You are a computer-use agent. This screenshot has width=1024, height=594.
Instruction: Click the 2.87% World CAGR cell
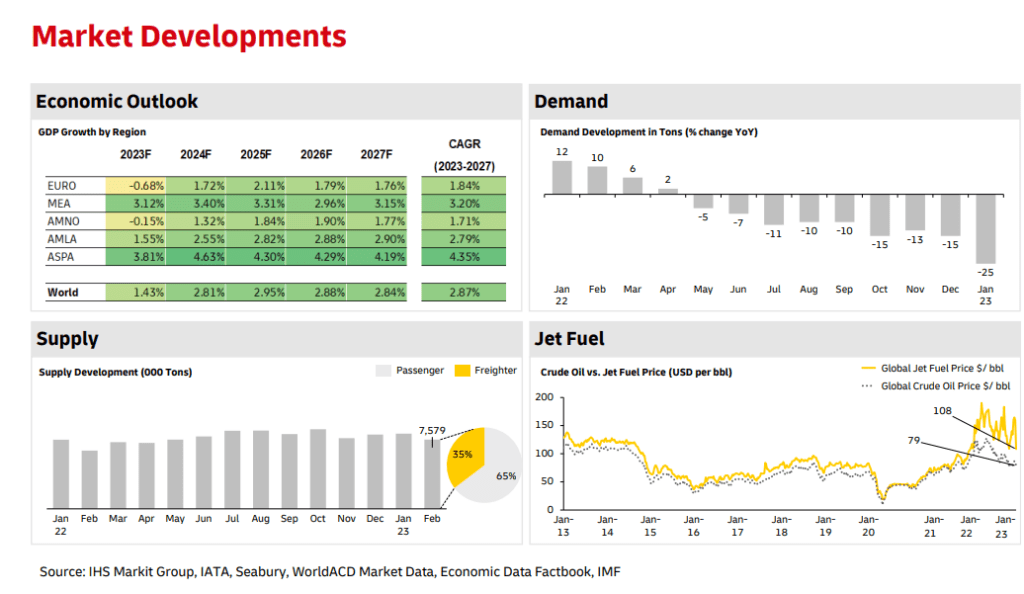(x=464, y=292)
